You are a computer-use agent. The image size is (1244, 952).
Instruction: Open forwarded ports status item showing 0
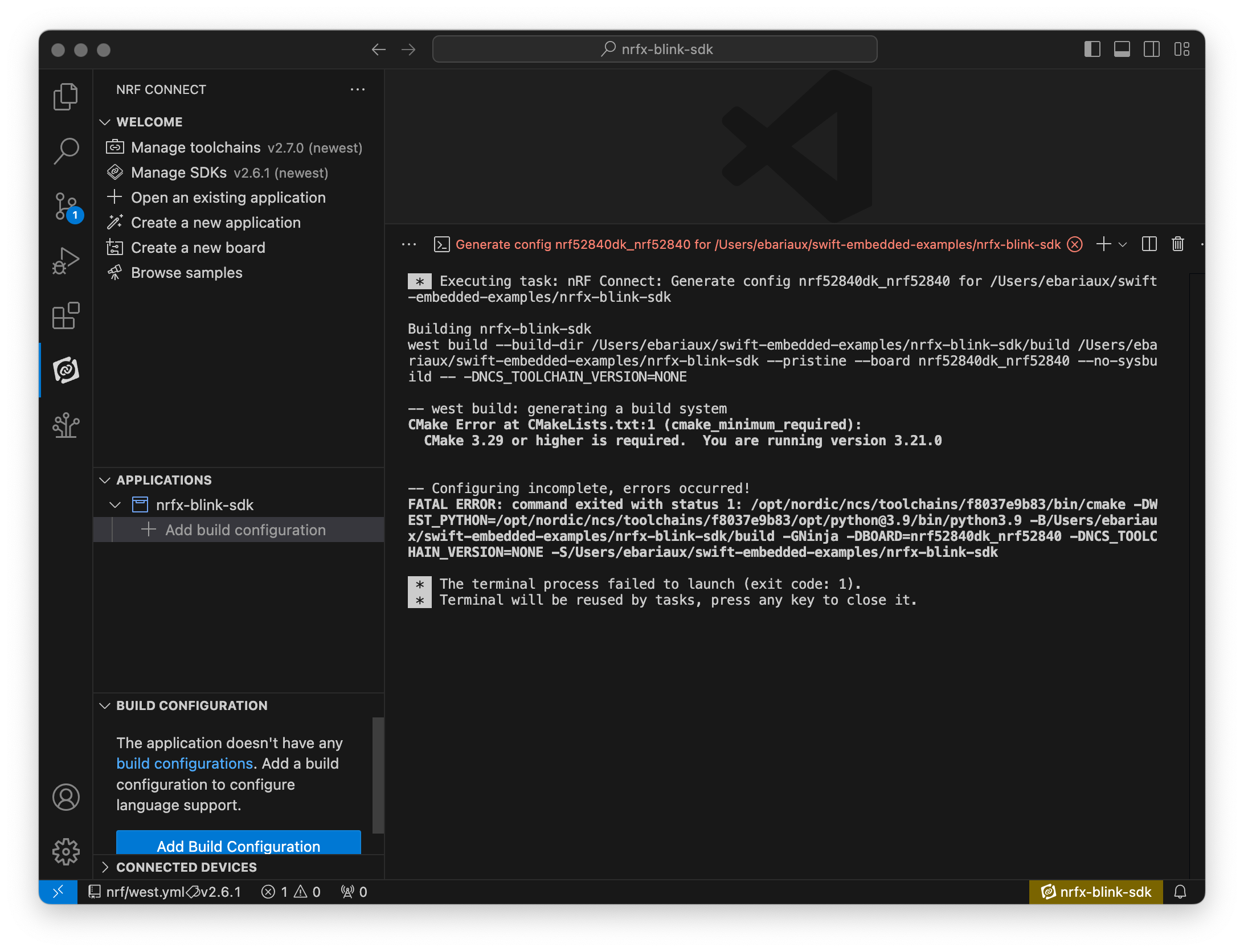(354, 892)
